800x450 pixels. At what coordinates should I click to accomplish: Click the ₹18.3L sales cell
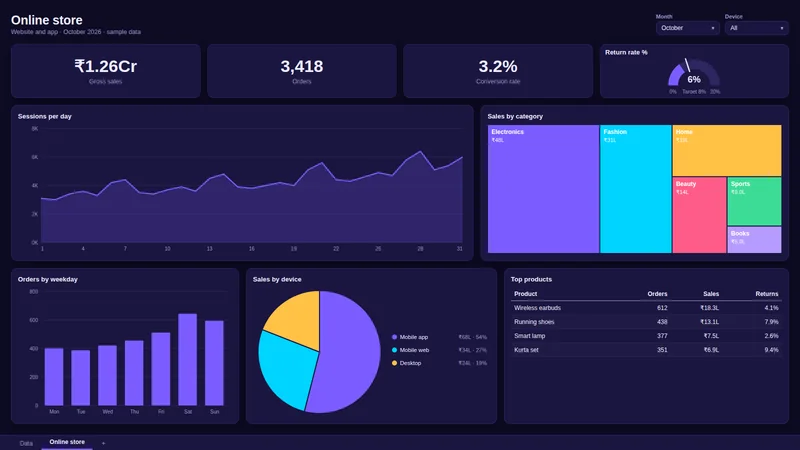[x=710, y=308]
